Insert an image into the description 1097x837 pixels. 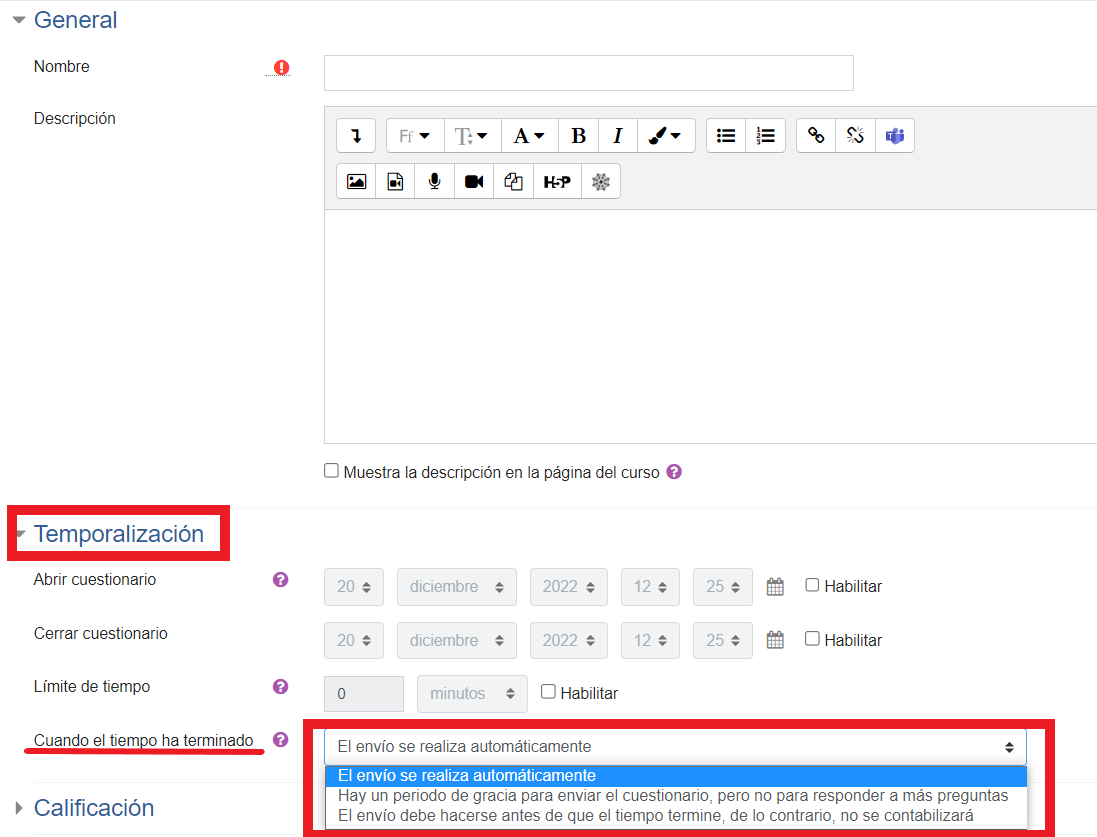click(356, 182)
